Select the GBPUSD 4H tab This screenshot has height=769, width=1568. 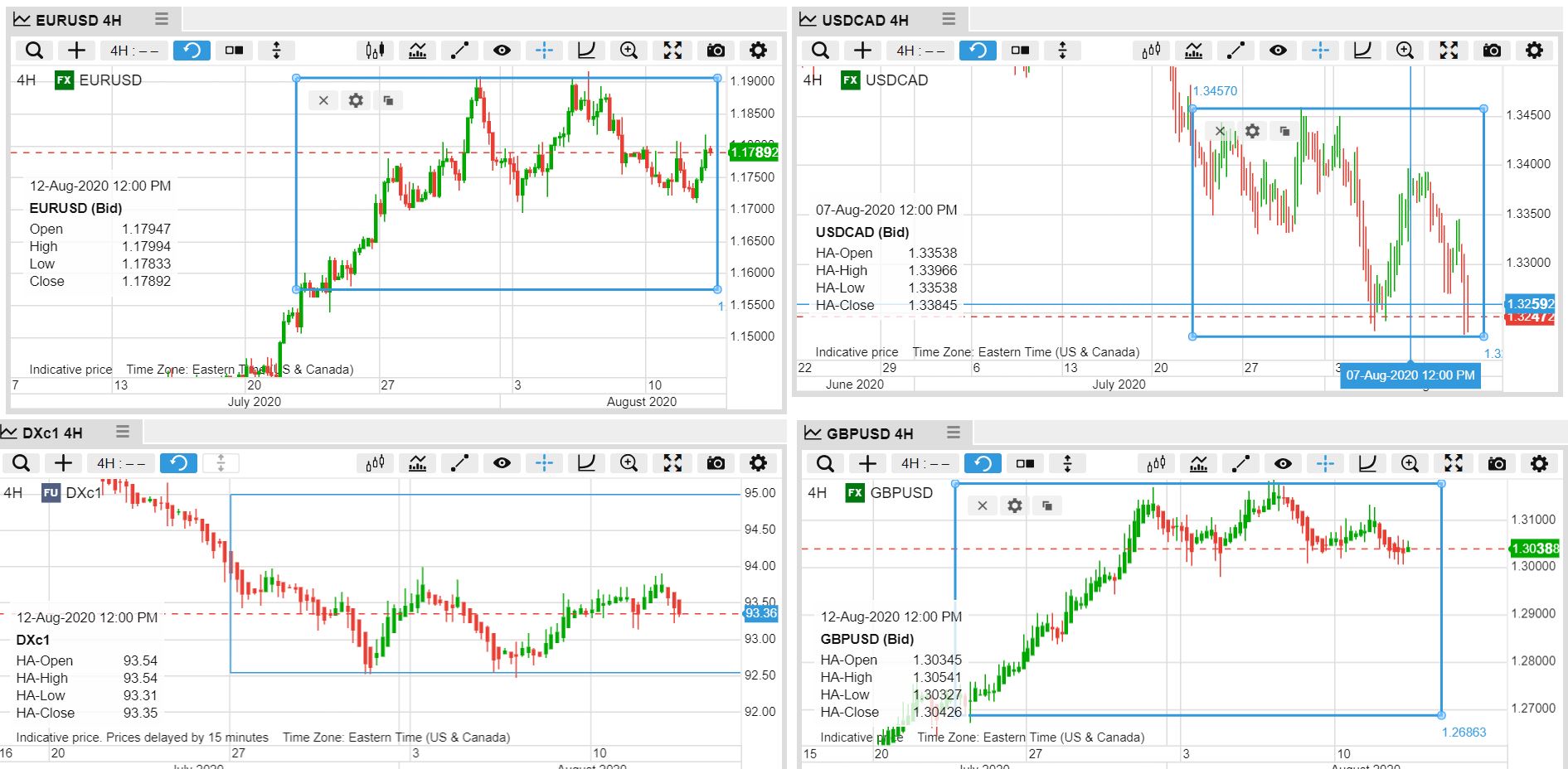coord(869,433)
